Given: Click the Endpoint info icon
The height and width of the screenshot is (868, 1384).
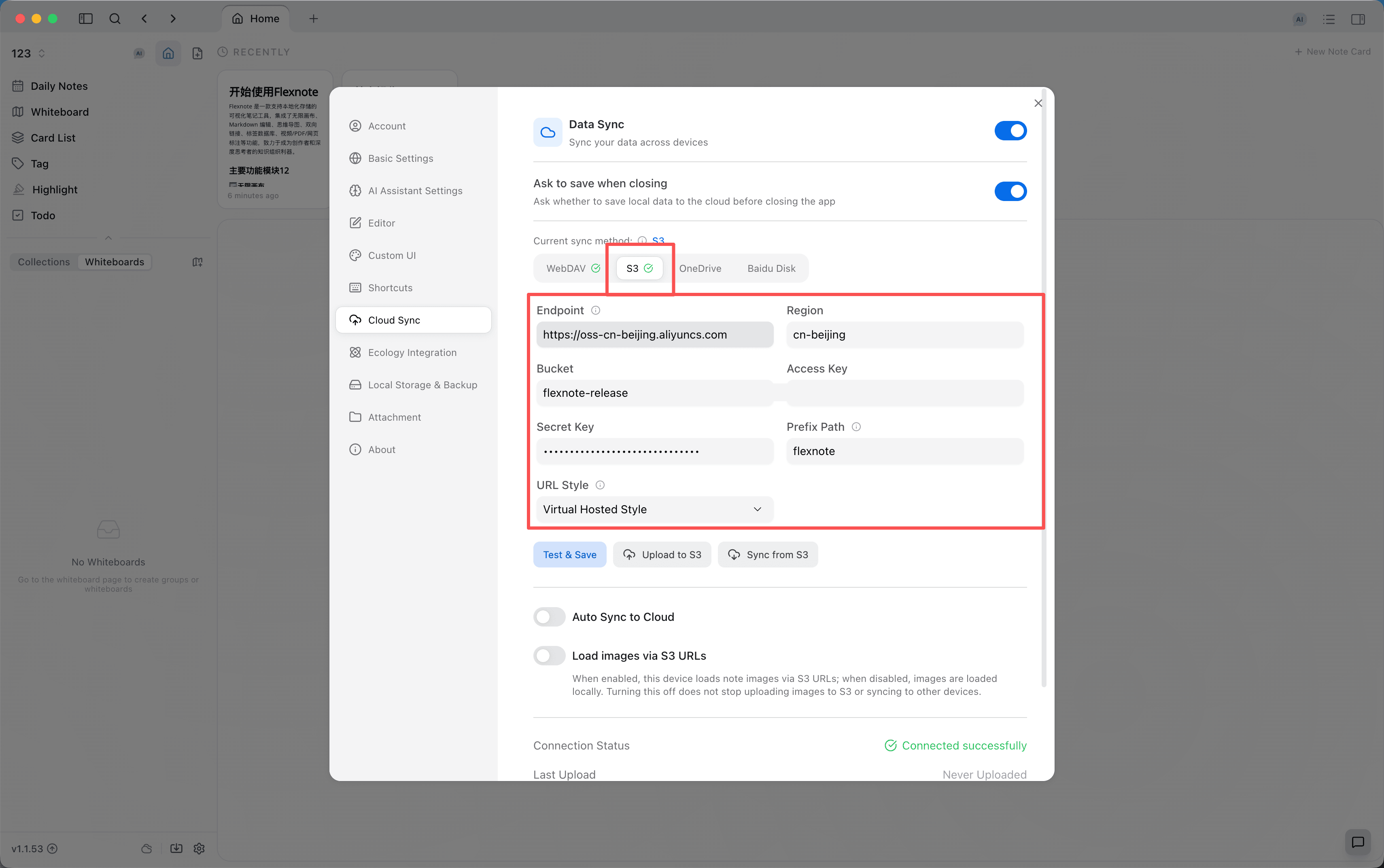Looking at the screenshot, I should (596, 311).
